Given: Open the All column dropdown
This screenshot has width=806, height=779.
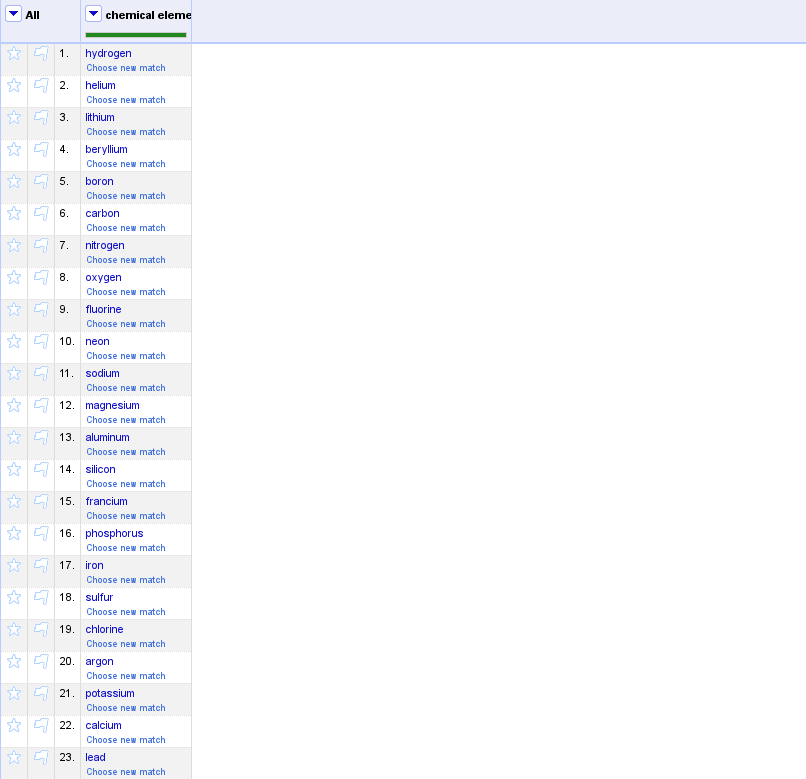Looking at the screenshot, I should point(14,14).
